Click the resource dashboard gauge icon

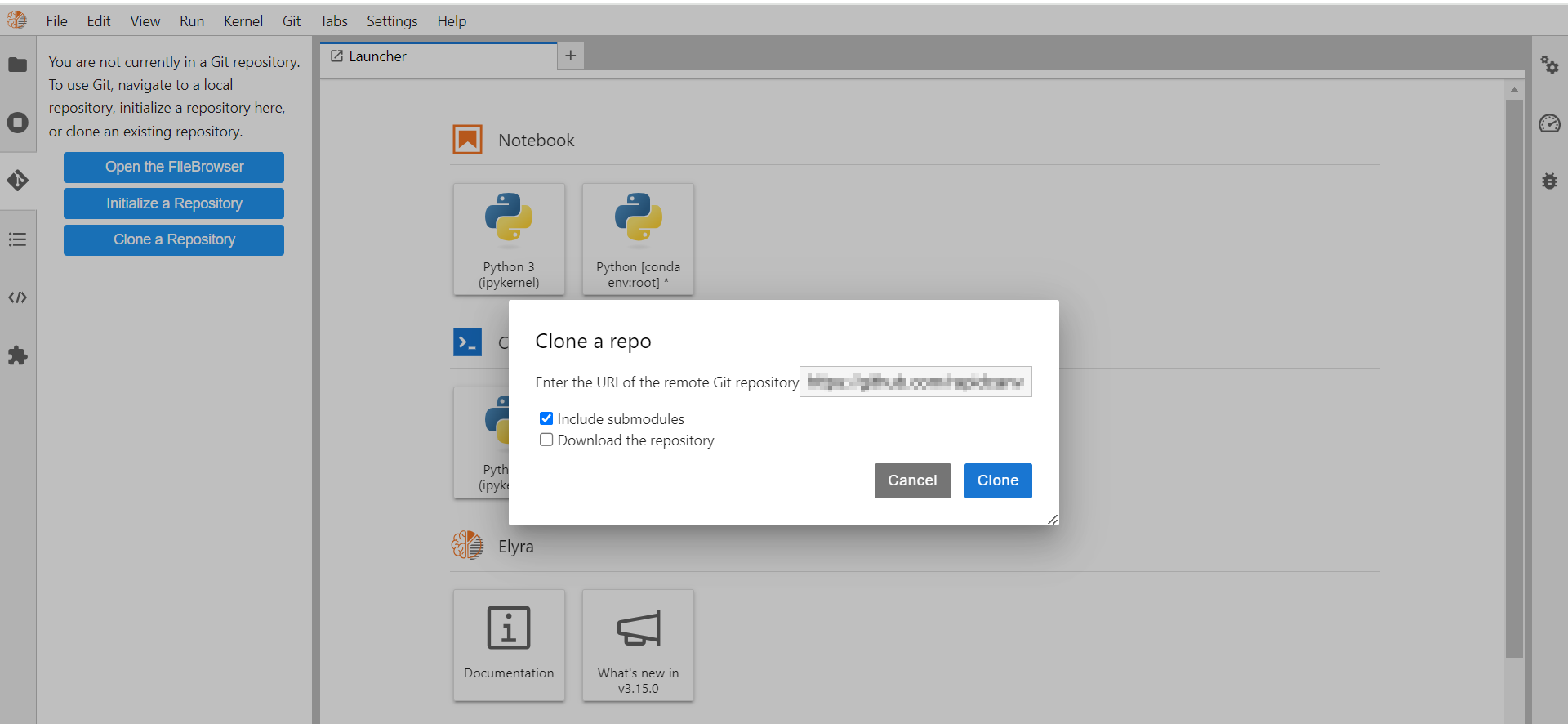point(1549,123)
